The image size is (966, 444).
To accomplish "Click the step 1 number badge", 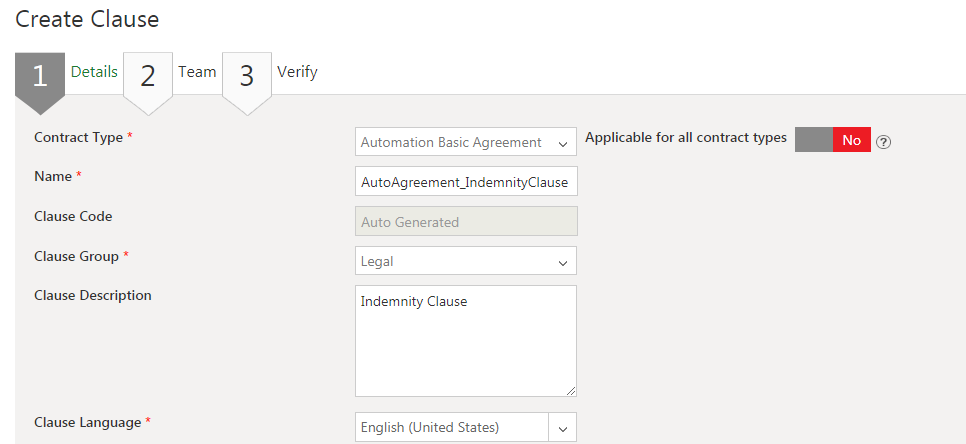I will click(x=40, y=77).
